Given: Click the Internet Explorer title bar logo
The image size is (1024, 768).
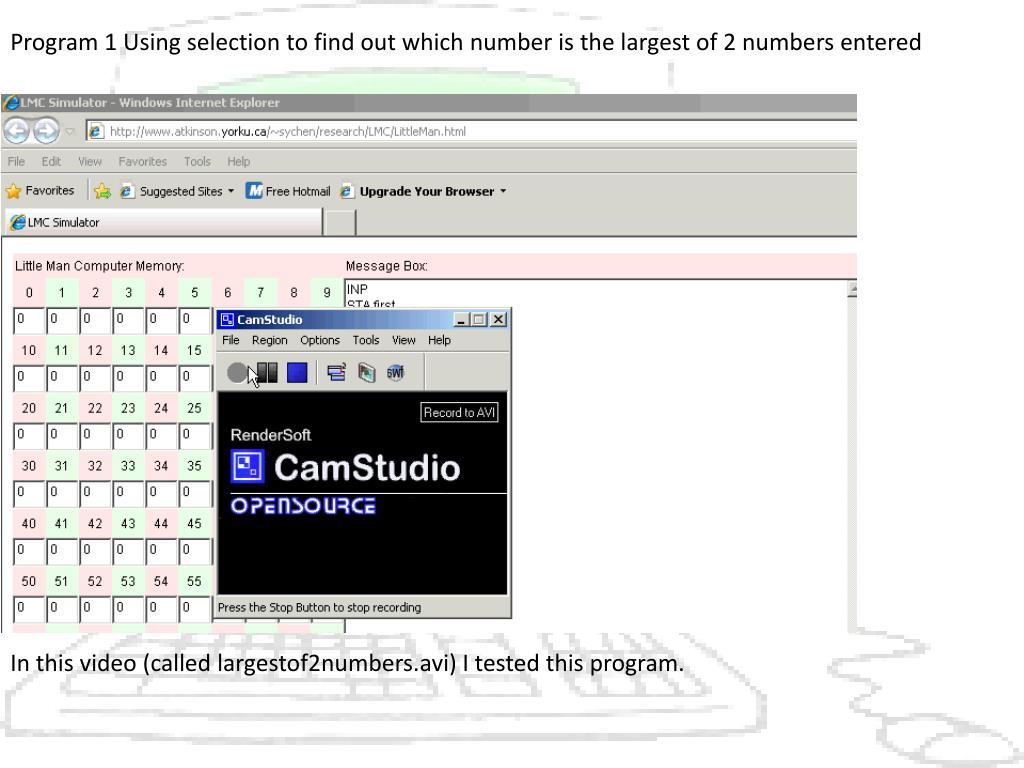Looking at the screenshot, I should [10, 103].
